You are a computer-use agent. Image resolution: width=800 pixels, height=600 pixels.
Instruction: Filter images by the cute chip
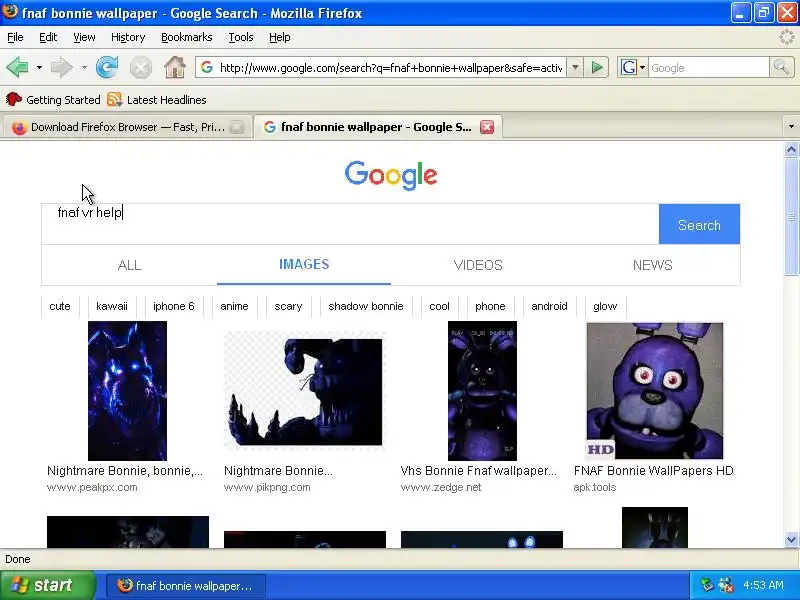pyautogui.click(x=60, y=306)
